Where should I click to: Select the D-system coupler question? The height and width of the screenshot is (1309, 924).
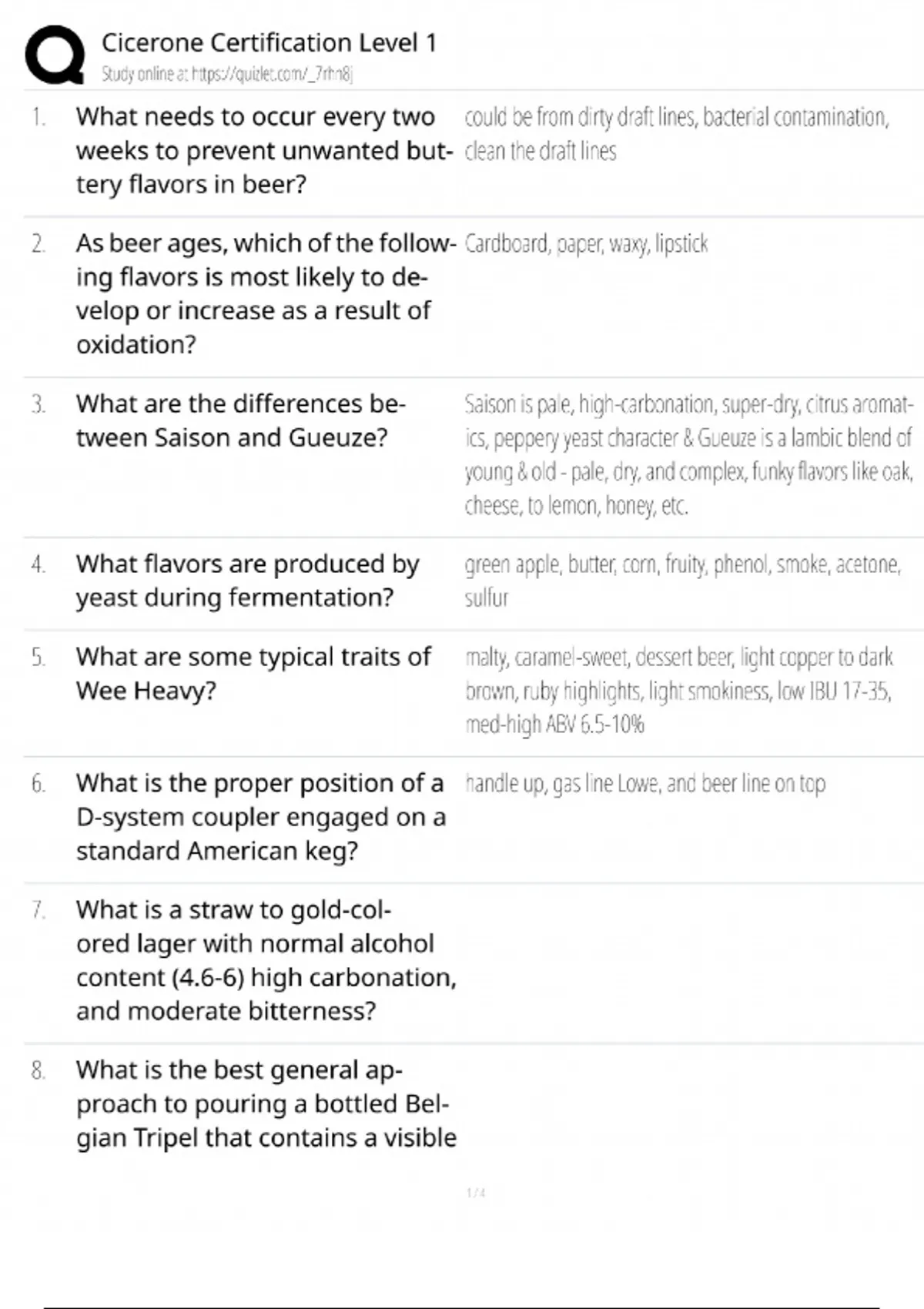[x=260, y=816]
